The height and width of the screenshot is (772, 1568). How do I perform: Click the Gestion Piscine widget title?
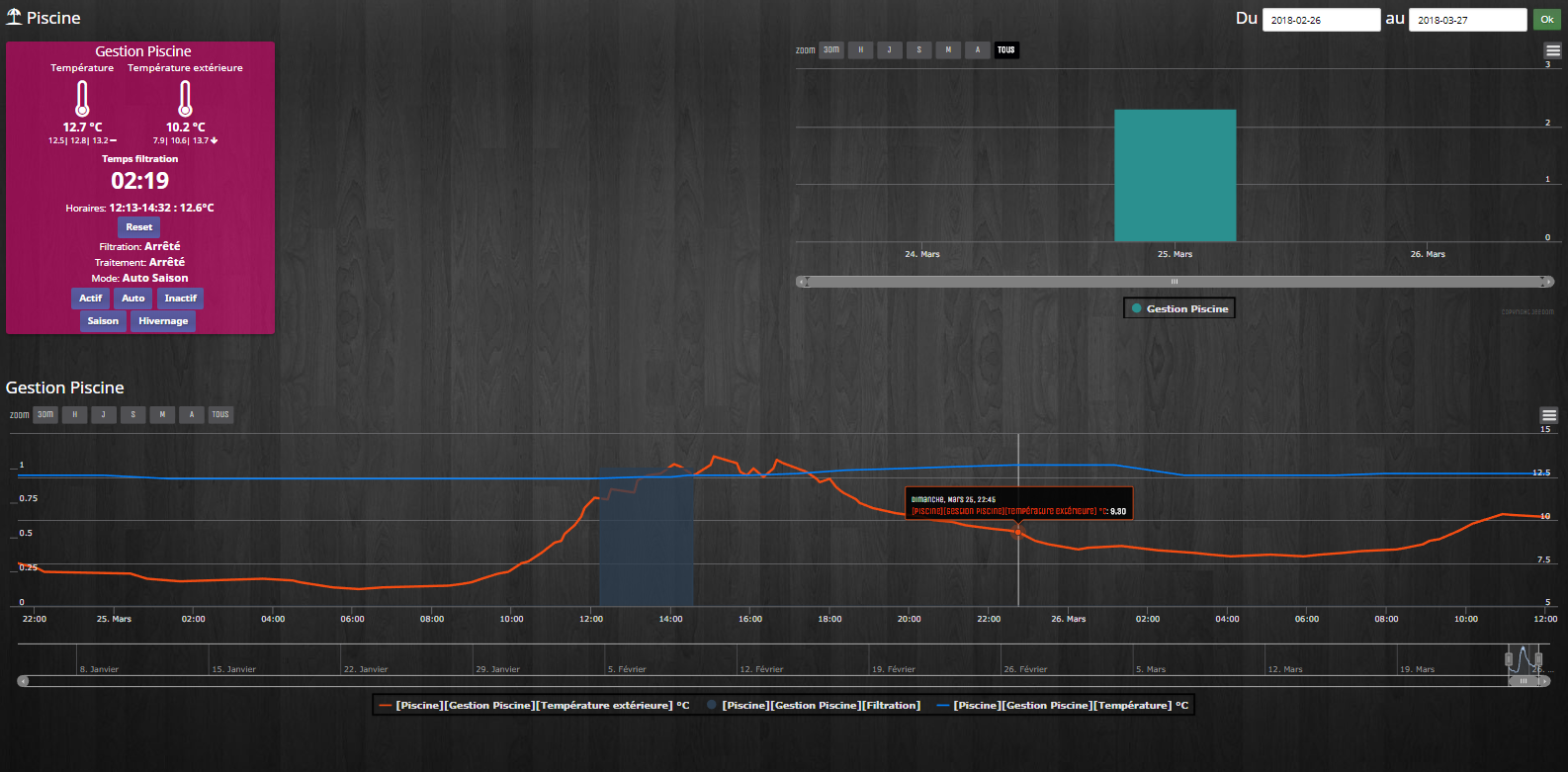tap(143, 51)
